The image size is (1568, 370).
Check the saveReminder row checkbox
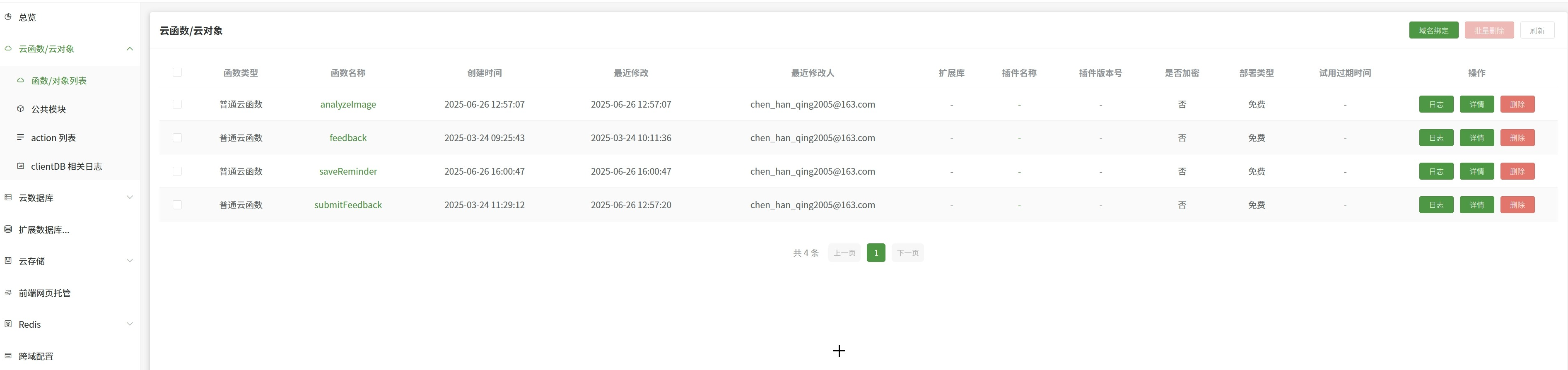(x=177, y=171)
